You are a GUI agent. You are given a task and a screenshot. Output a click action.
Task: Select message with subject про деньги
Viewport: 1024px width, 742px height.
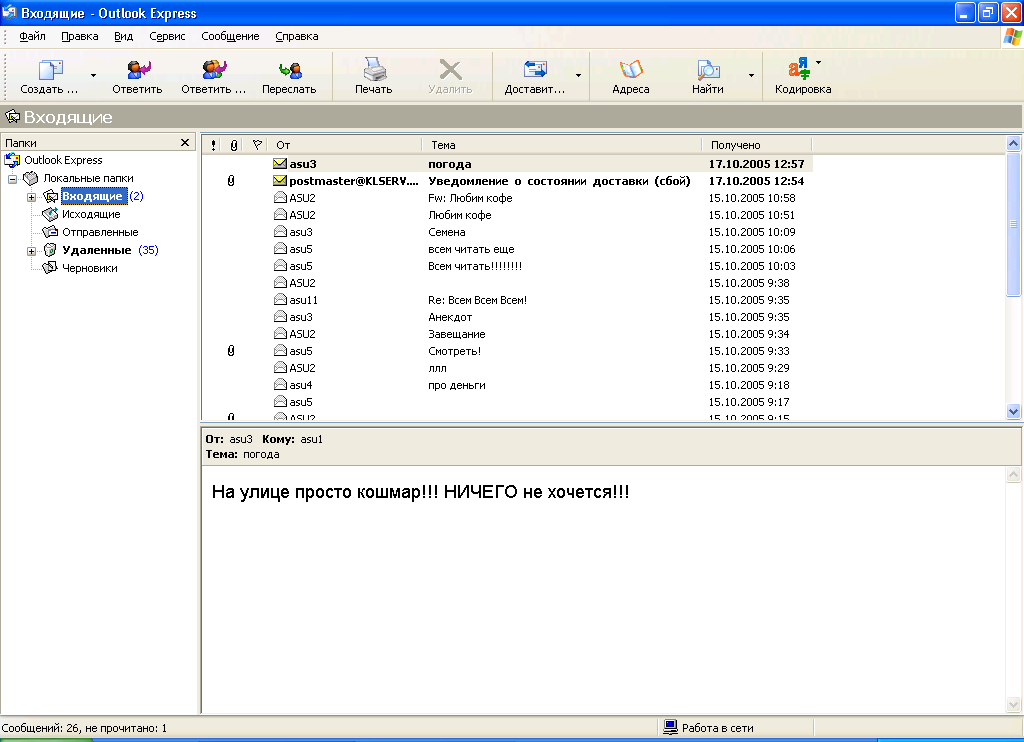click(x=507, y=385)
